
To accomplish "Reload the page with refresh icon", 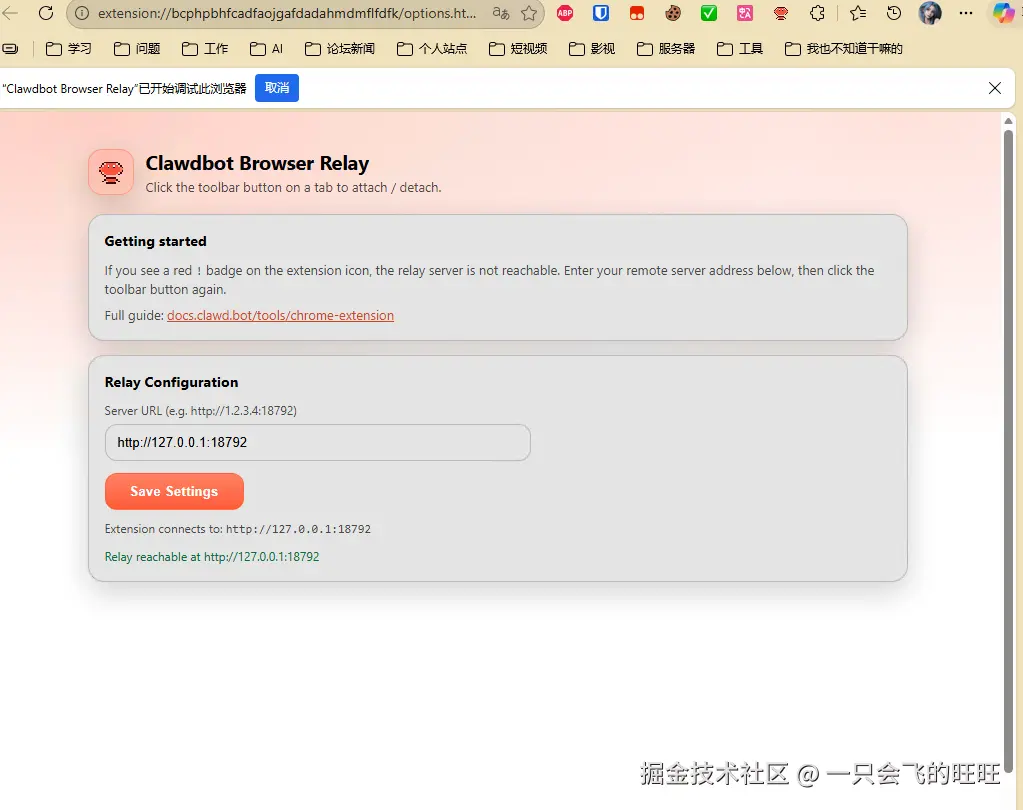I will click(x=46, y=13).
